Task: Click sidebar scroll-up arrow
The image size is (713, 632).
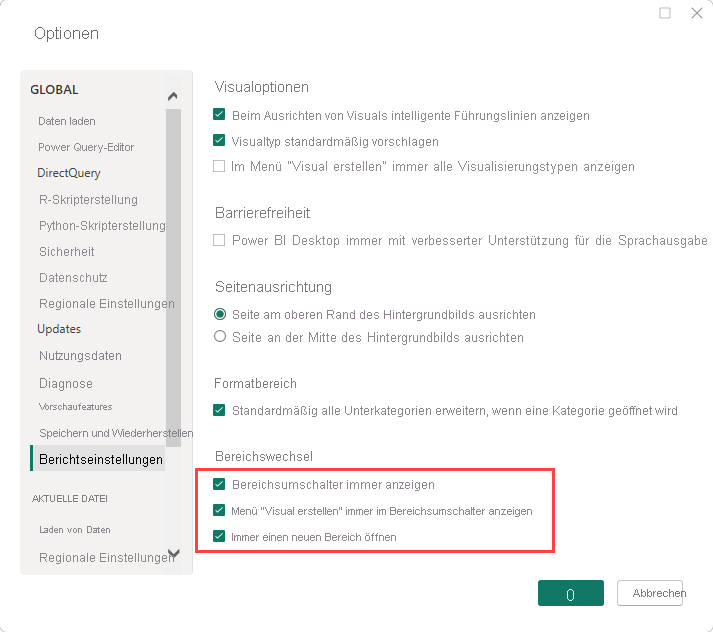Action: (x=173, y=96)
